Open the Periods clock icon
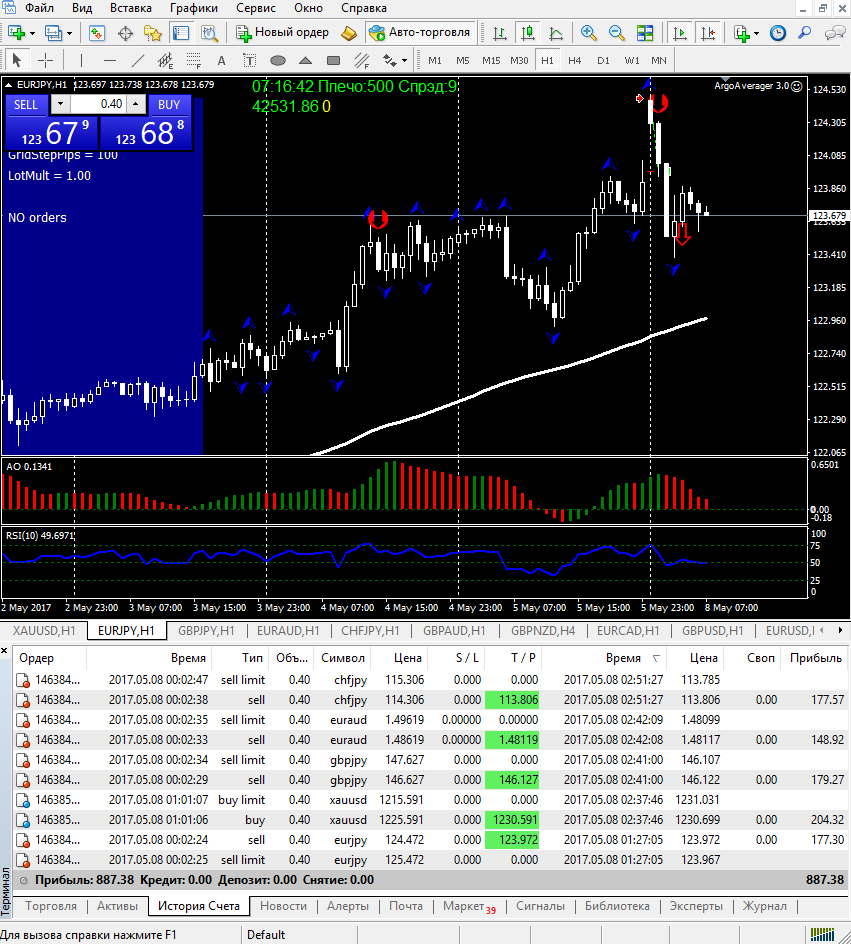Screen dimensions: 851x944 [x=778, y=33]
